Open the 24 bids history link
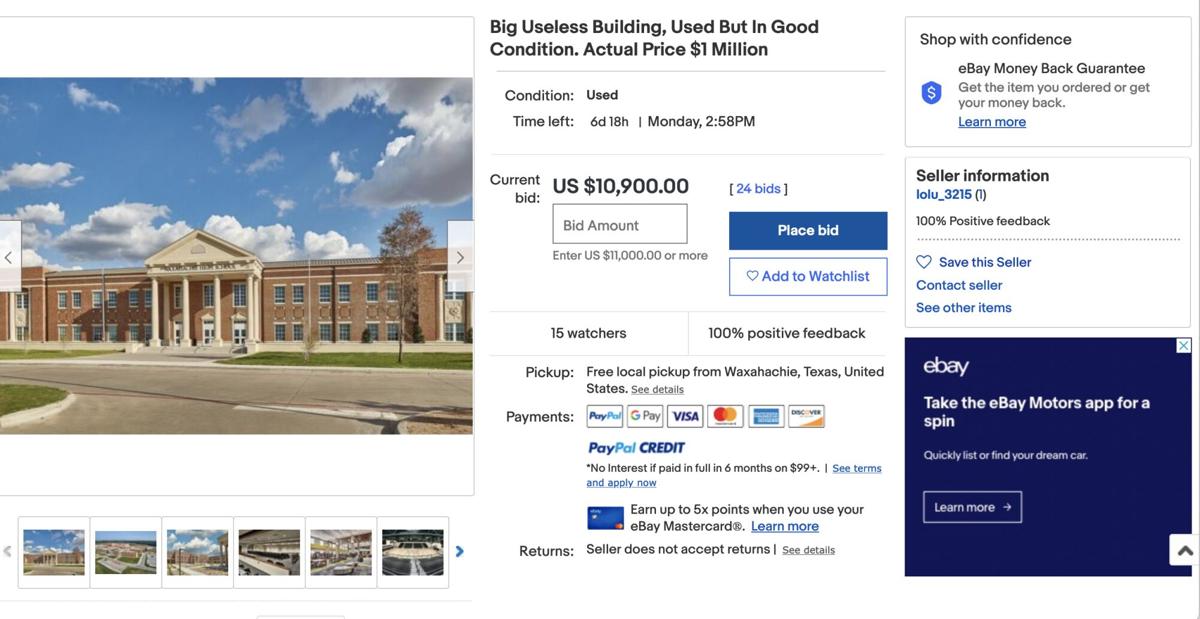1200x619 pixels. coord(758,189)
